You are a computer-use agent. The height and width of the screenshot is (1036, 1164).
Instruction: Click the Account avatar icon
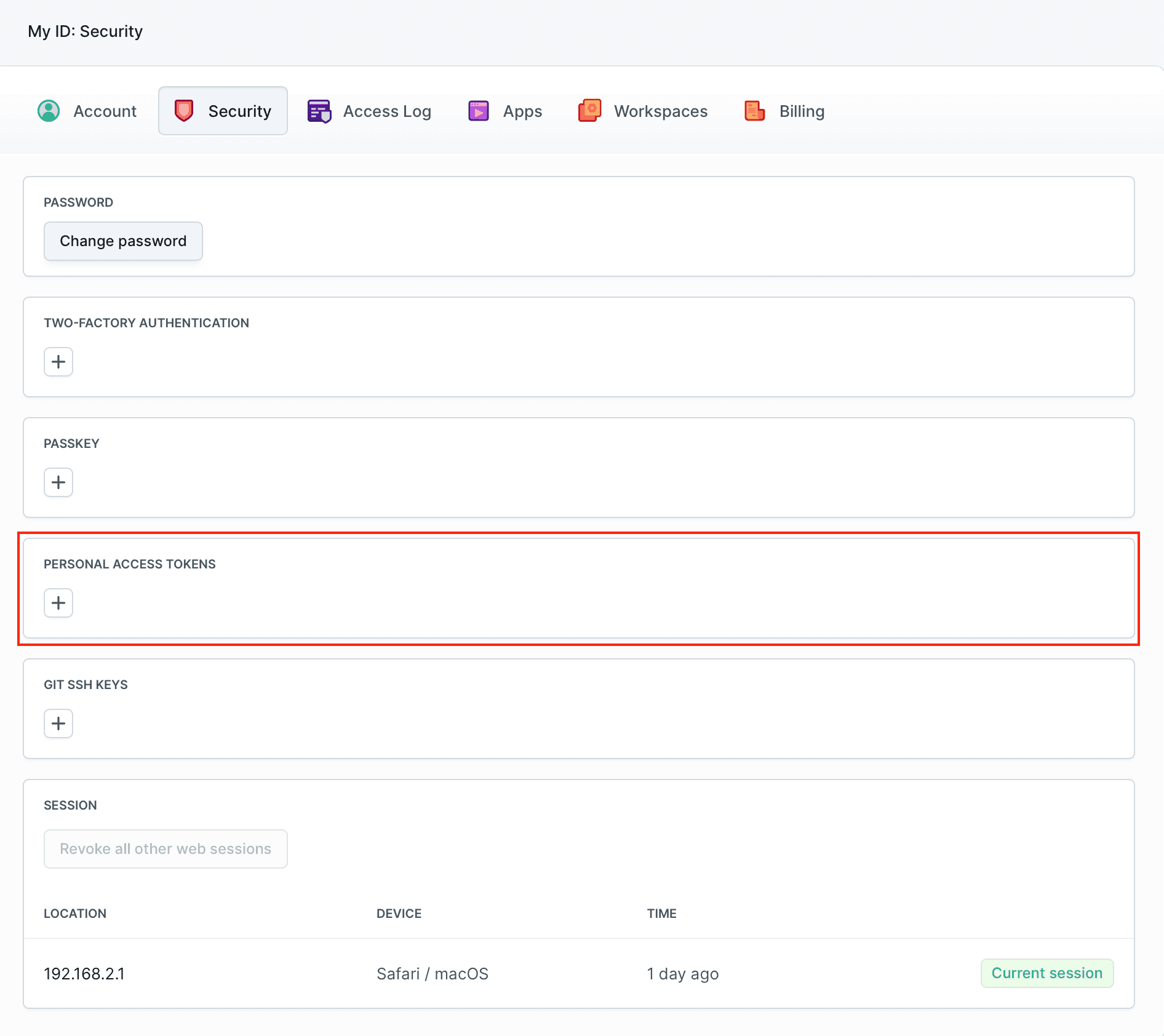(x=49, y=111)
